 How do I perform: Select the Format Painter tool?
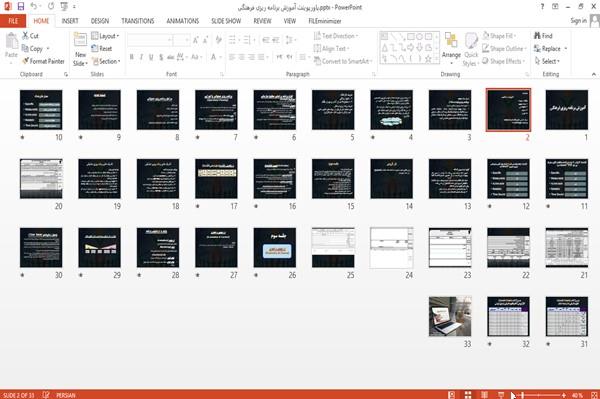point(43,61)
